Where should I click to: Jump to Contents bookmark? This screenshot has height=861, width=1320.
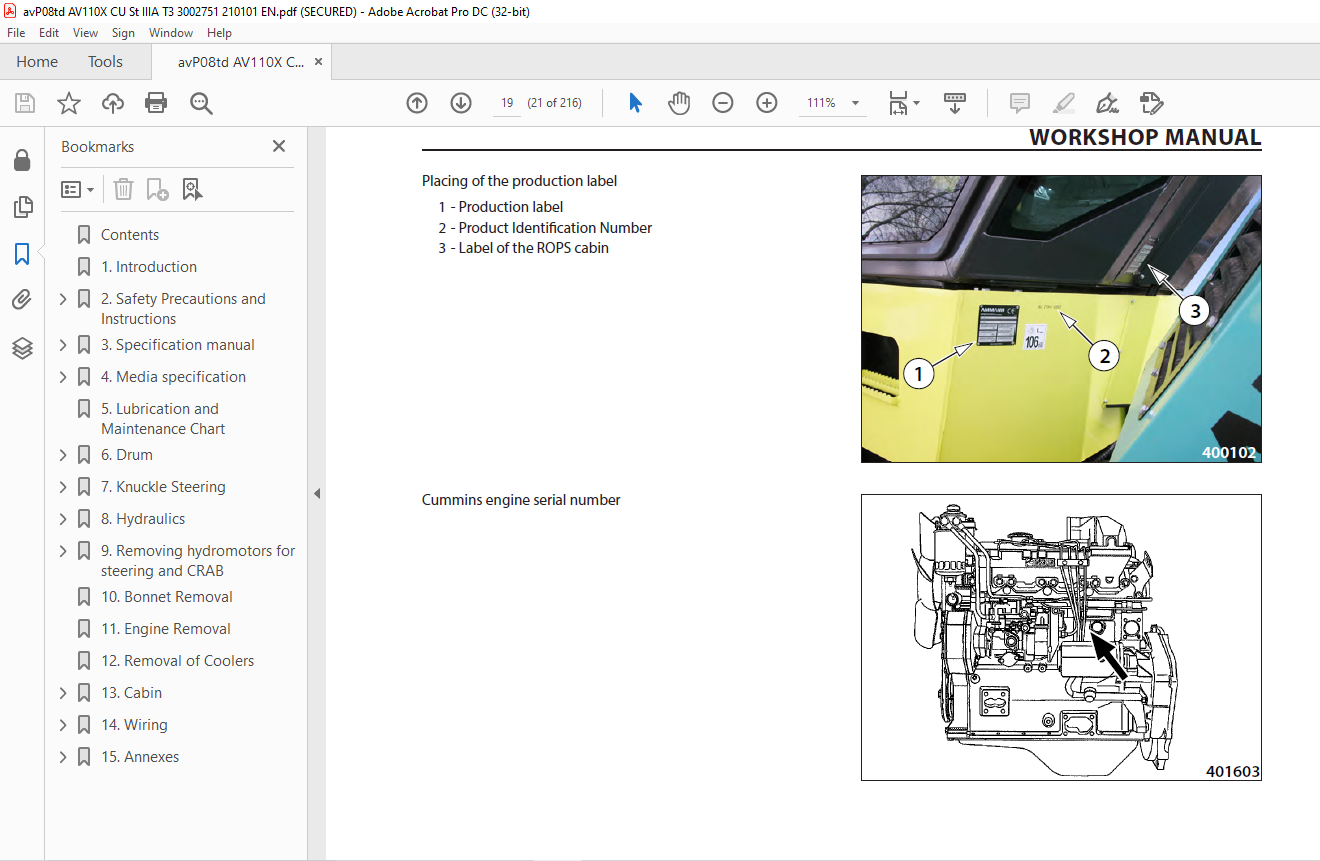click(x=130, y=235)
